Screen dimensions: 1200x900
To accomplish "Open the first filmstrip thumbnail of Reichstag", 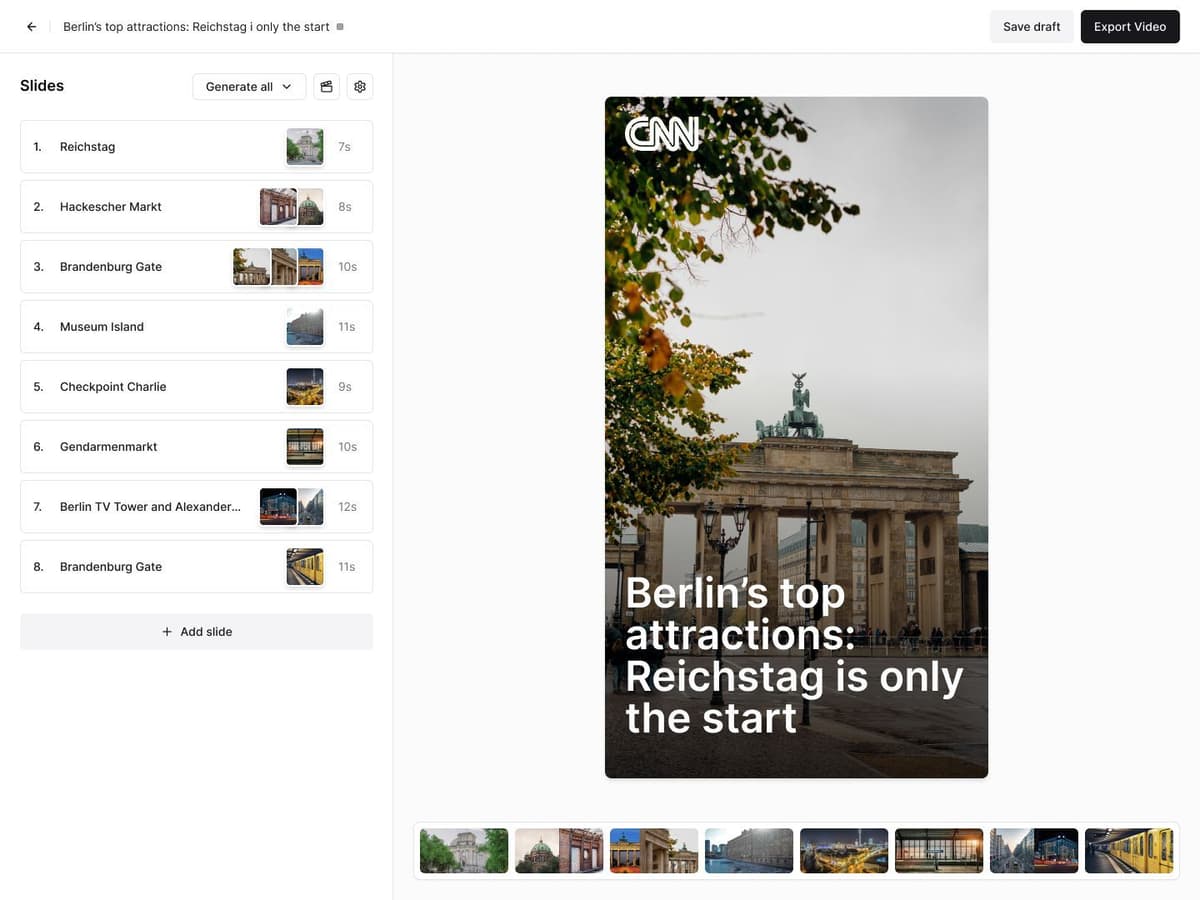I will tap(464, 851).
